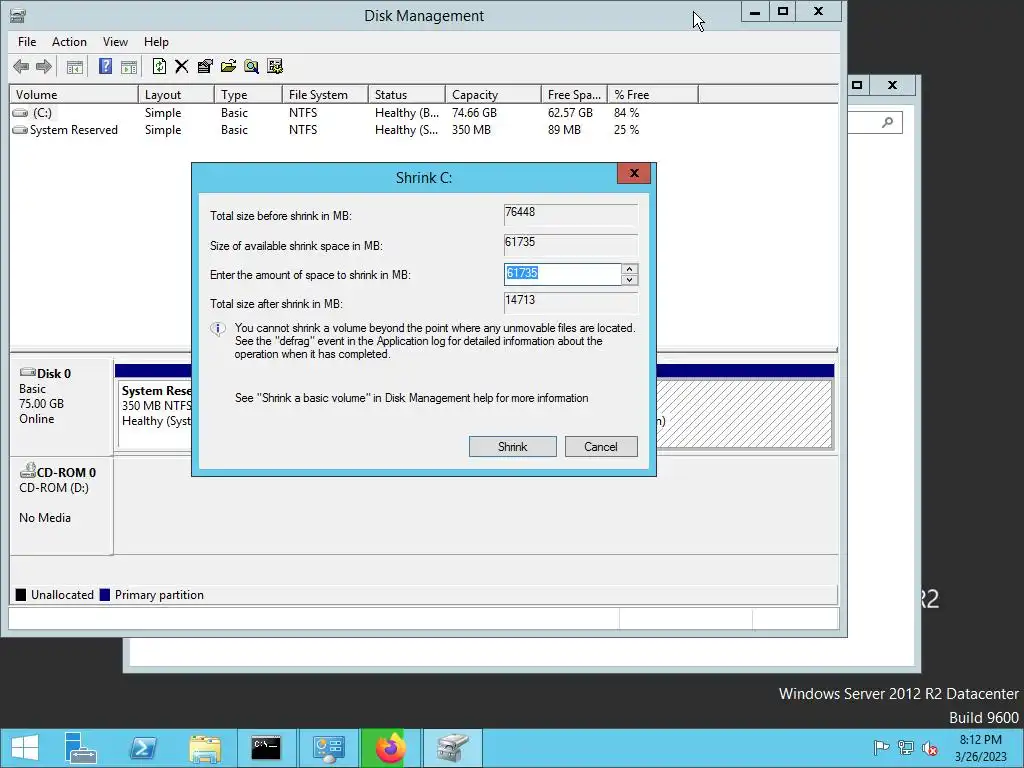Image resolution: width=1024 pixels, height=768 pixels.
Task: Click the 14713 size after shrink field
Action: tap(571, 302)
